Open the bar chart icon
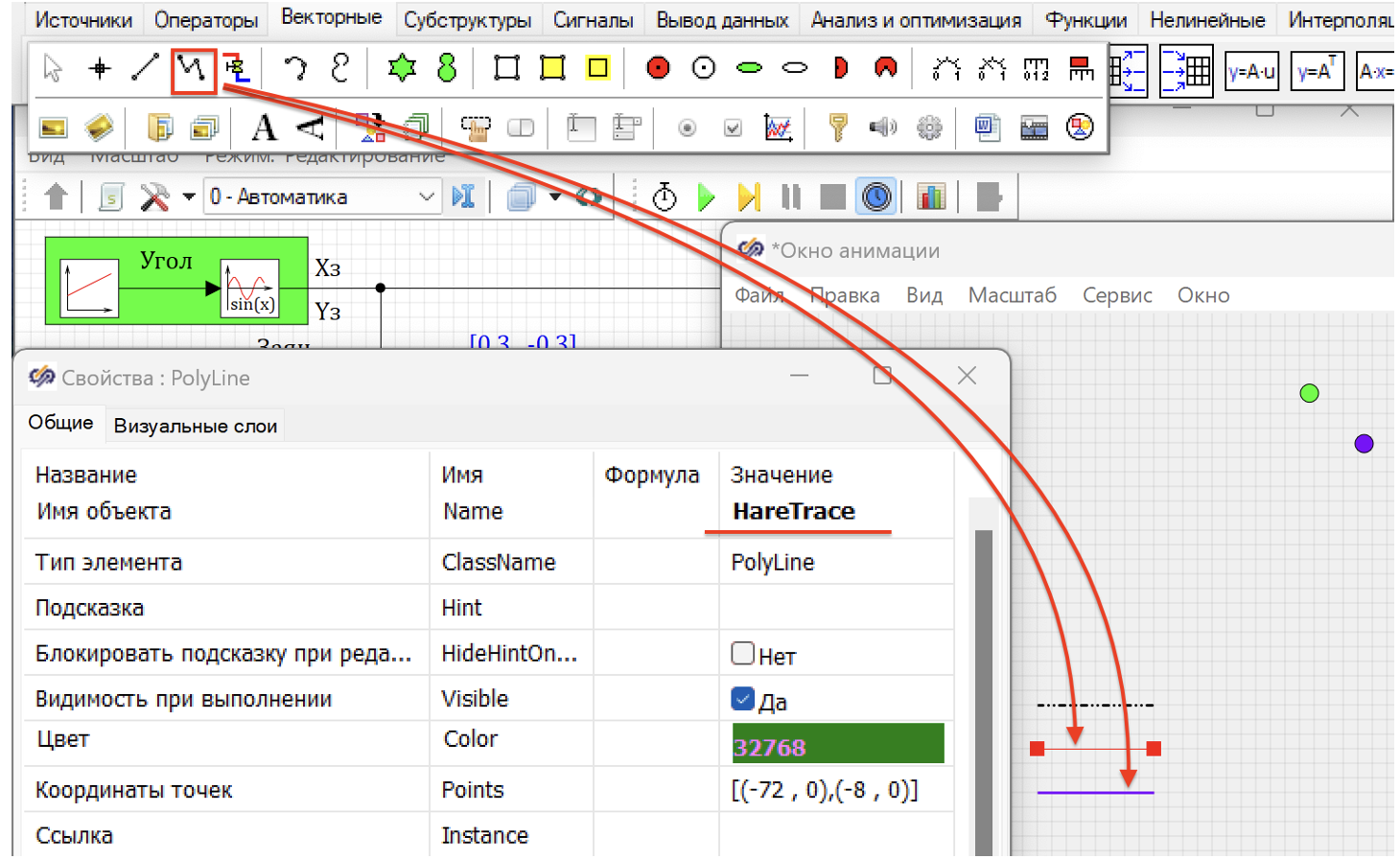 click(x=931, y=197)
